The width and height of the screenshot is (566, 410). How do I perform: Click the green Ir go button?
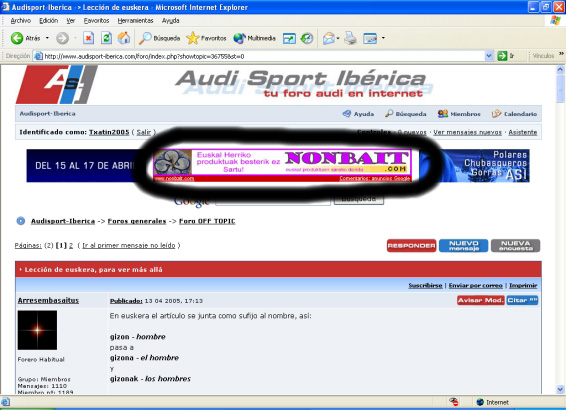tap(505, 56)
